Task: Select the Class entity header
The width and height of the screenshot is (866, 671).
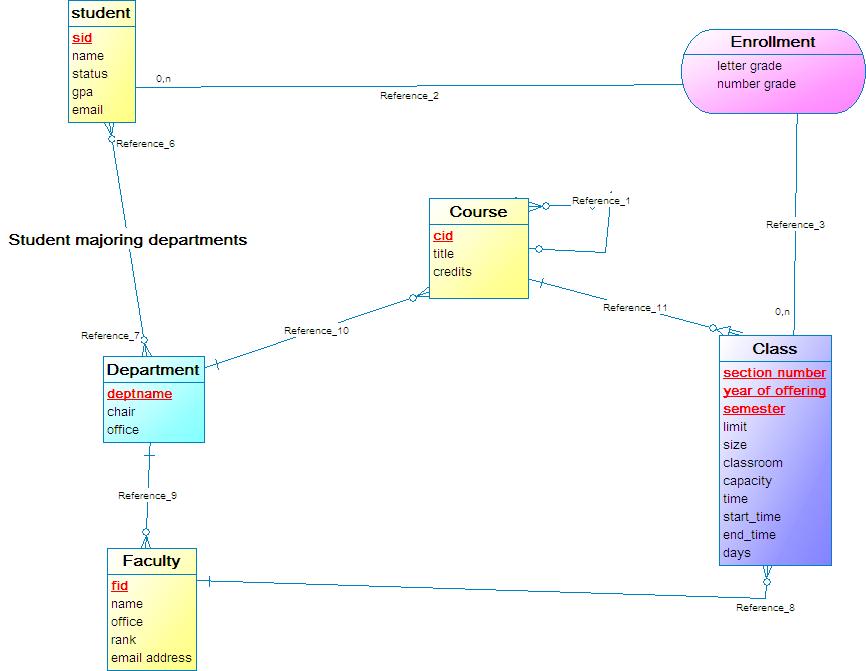Action: [x=774, y=349]
